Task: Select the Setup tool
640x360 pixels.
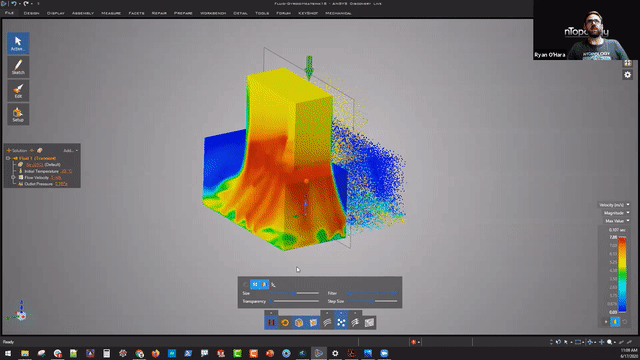Action: click(18, 114)
